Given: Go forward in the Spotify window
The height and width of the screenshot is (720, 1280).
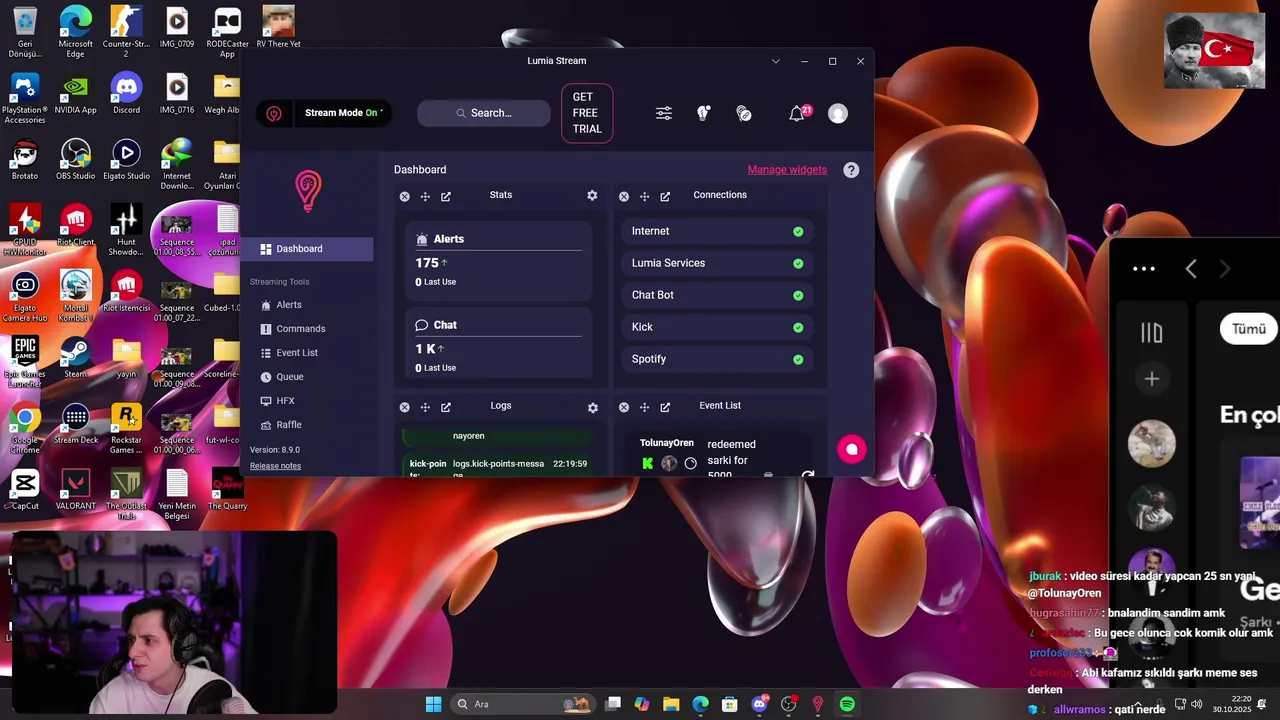Looking at the screenshot, I should tap(1225, 268).
